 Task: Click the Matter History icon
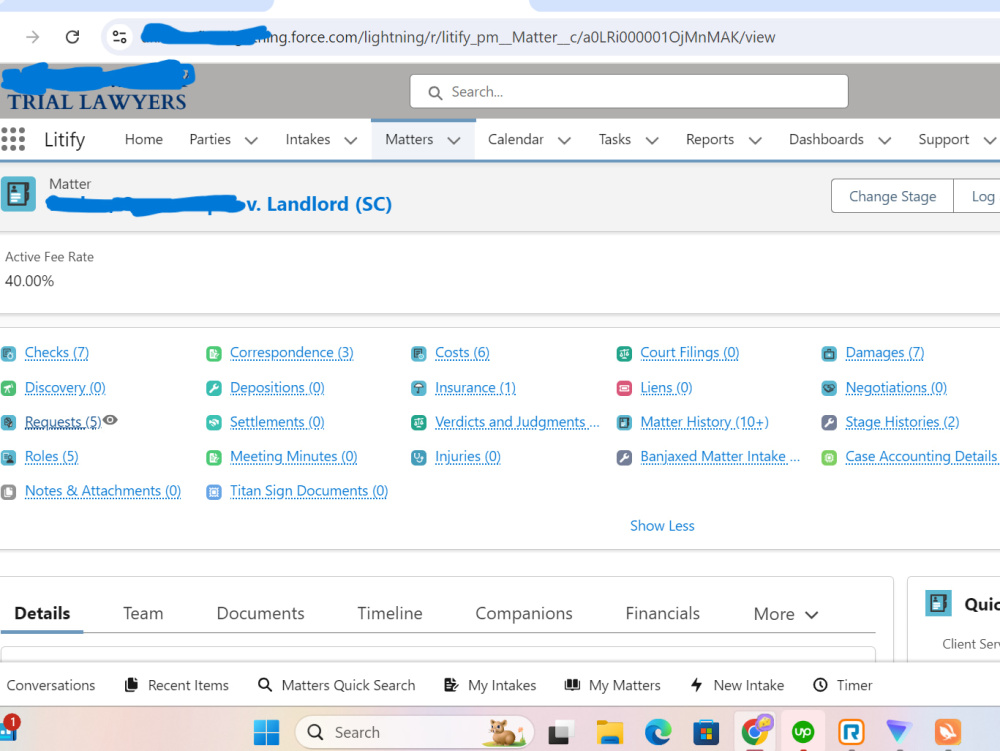[624, 423]
